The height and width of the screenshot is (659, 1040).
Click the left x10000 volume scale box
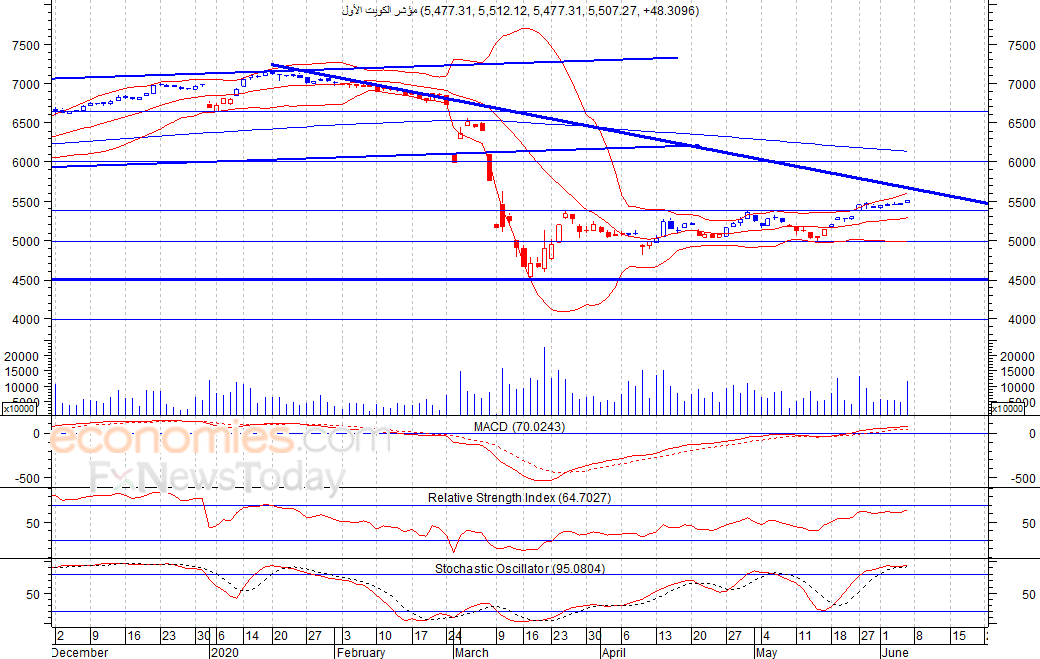click(21, 409)
